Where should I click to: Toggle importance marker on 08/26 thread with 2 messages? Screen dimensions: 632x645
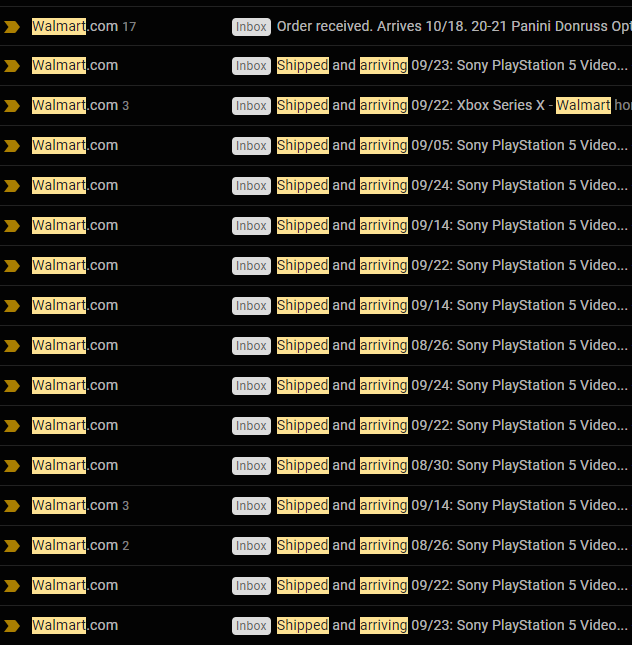(12, 546)
